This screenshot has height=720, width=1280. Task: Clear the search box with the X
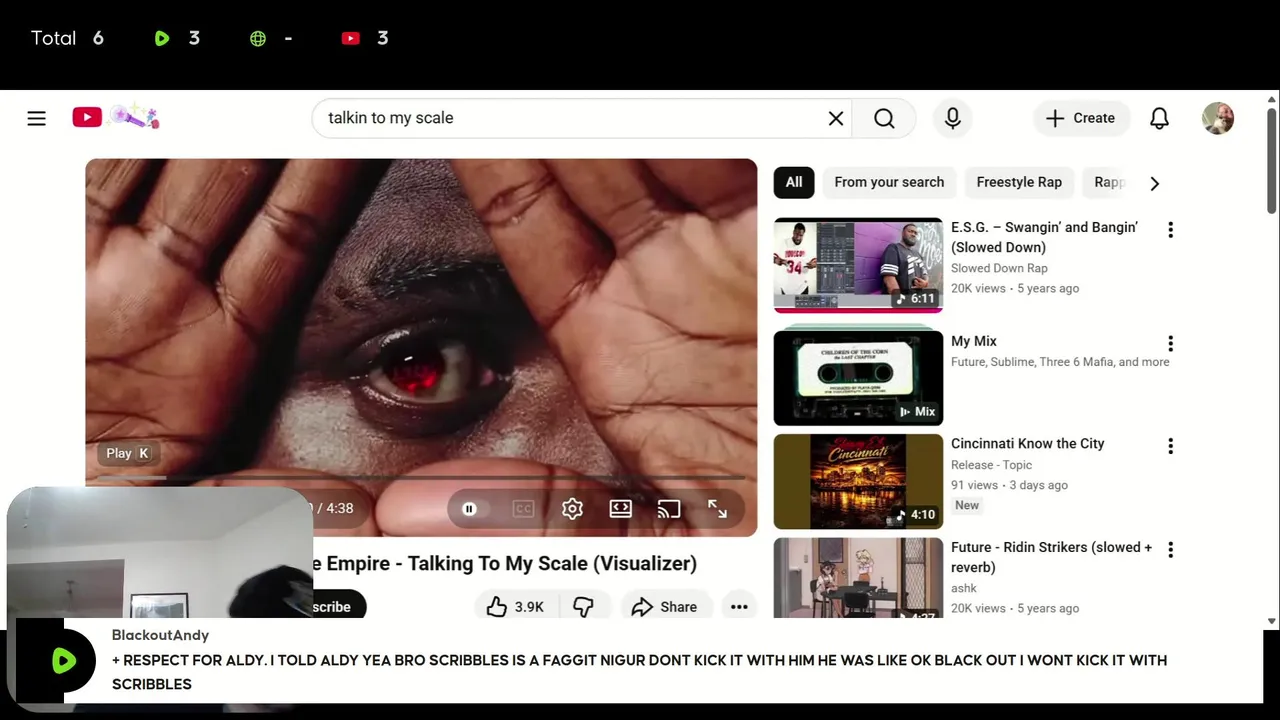pyautogui.click(x=836, y=118)
